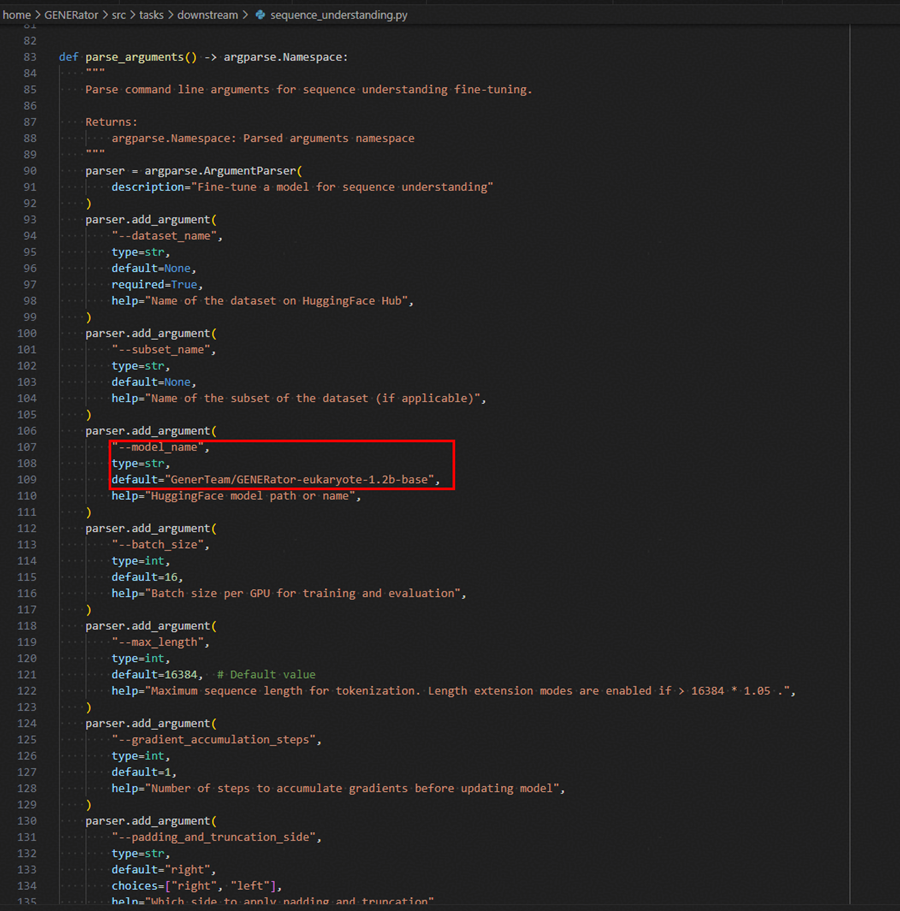Image resolution: width=900 pixels, height=911 pixels.
Task: Click the "--dataset_name" string
Action: 164,236
